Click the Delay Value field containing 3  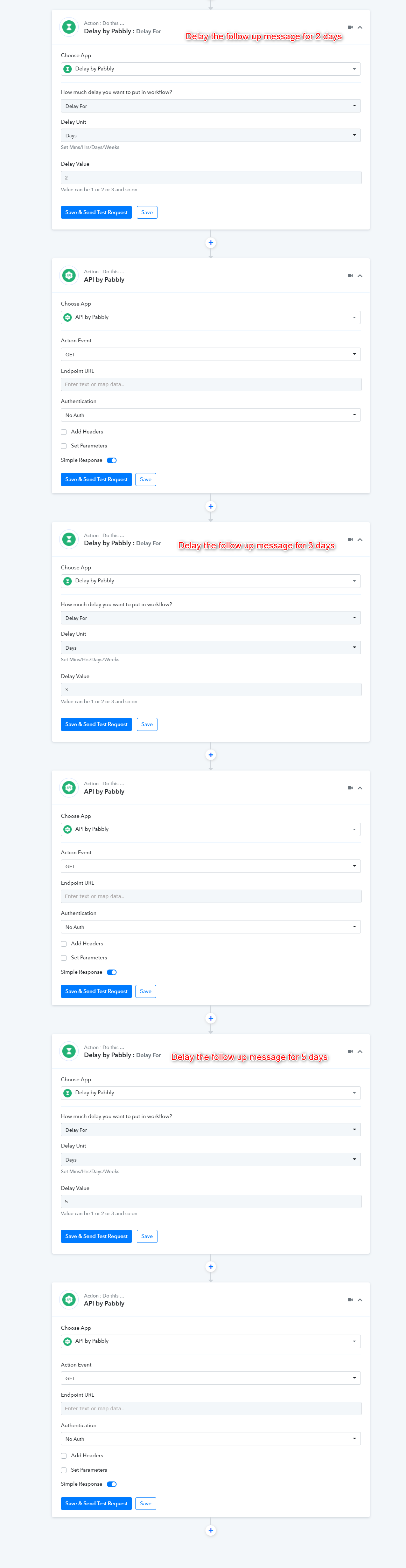211,690
